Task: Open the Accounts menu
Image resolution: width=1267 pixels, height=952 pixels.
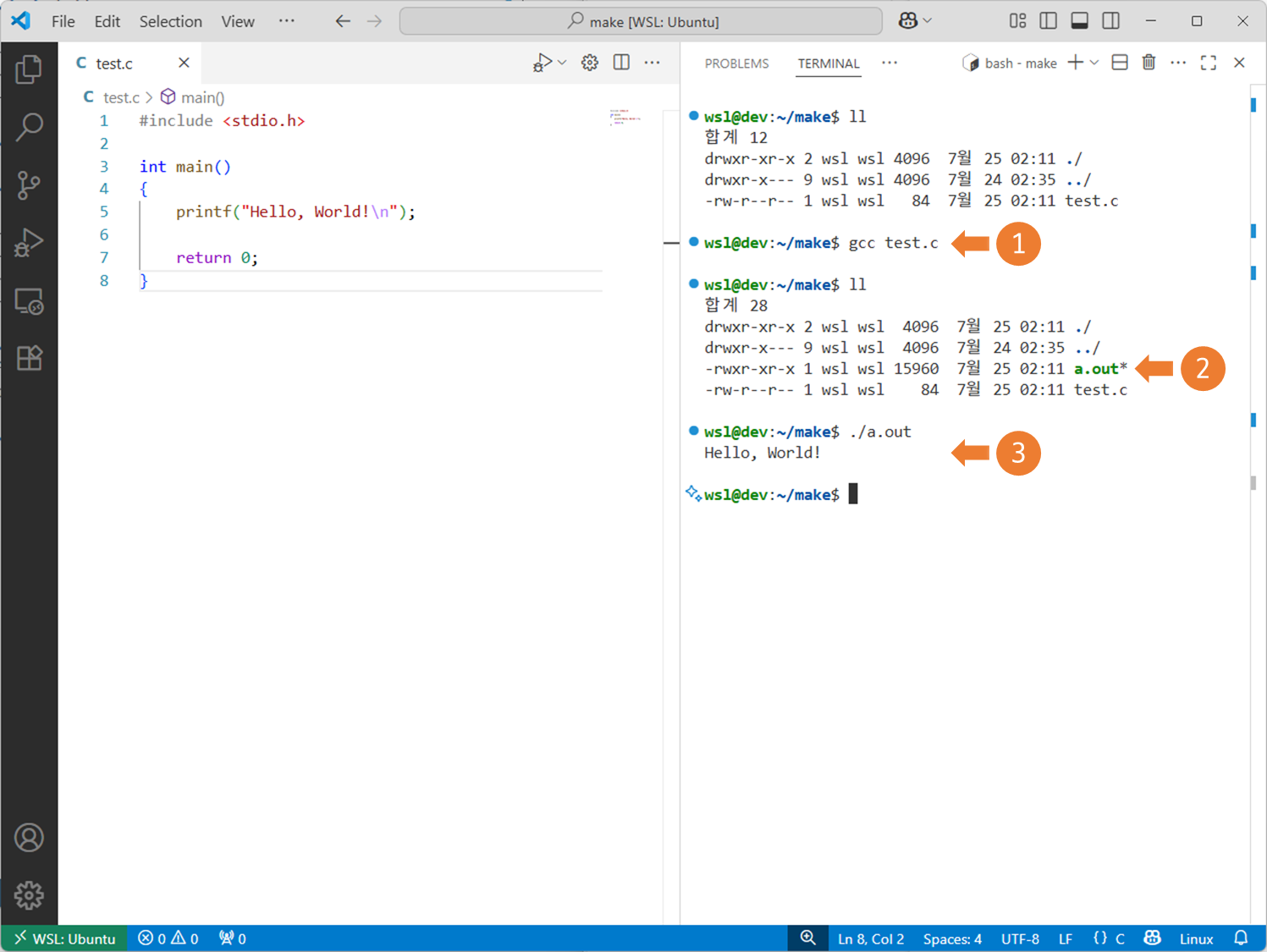Action: [x=29, y=838]
